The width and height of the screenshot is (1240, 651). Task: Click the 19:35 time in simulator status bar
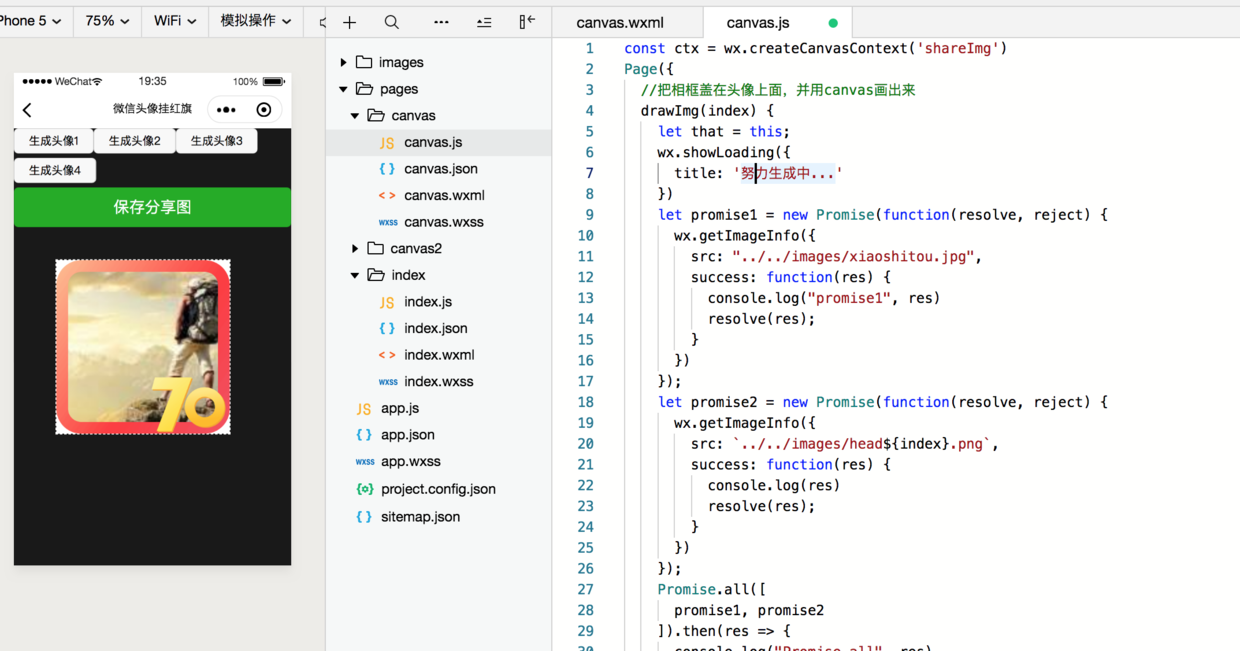pyautogui.click(x=152, y=82)
